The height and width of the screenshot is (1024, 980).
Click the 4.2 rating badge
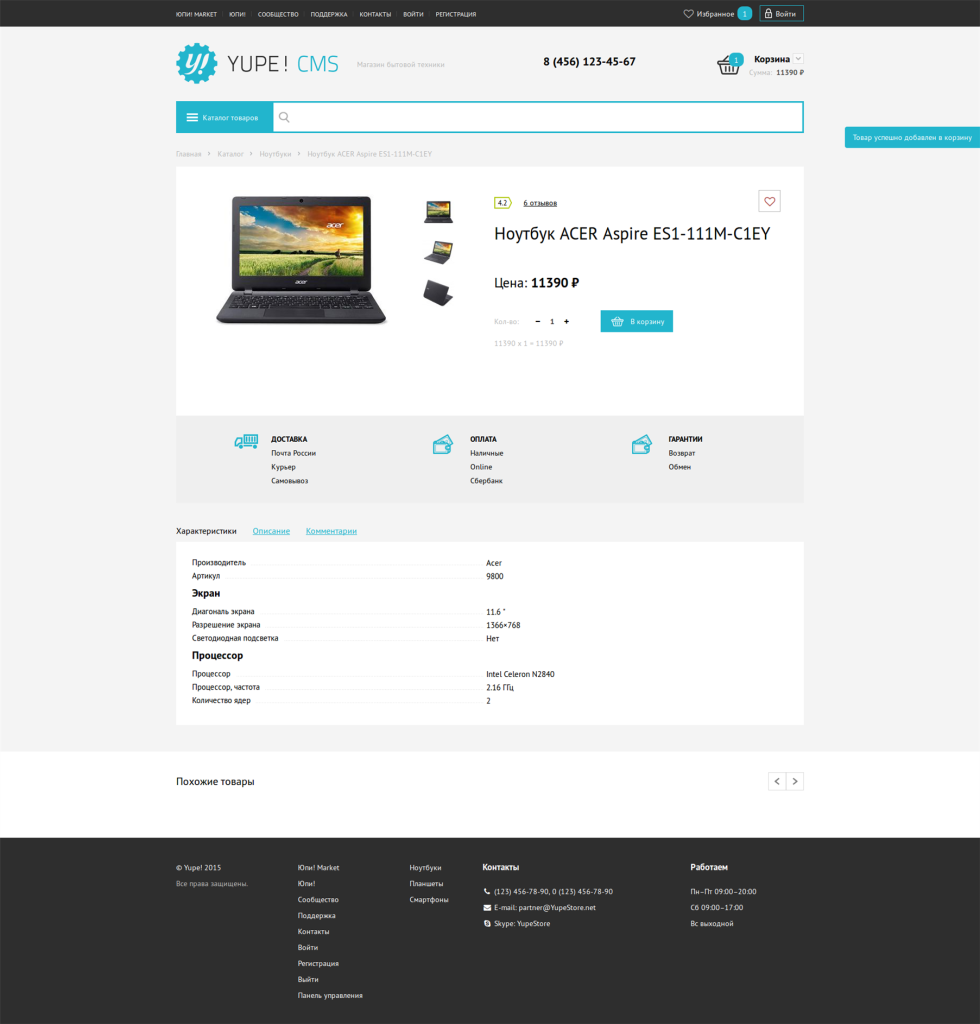coord(502,203)
